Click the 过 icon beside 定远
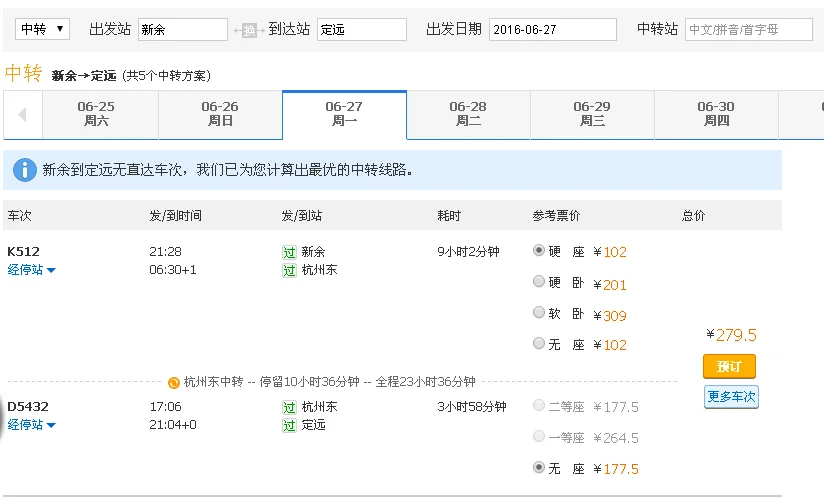Screen dimensions: 824x500 coord(290,425)
